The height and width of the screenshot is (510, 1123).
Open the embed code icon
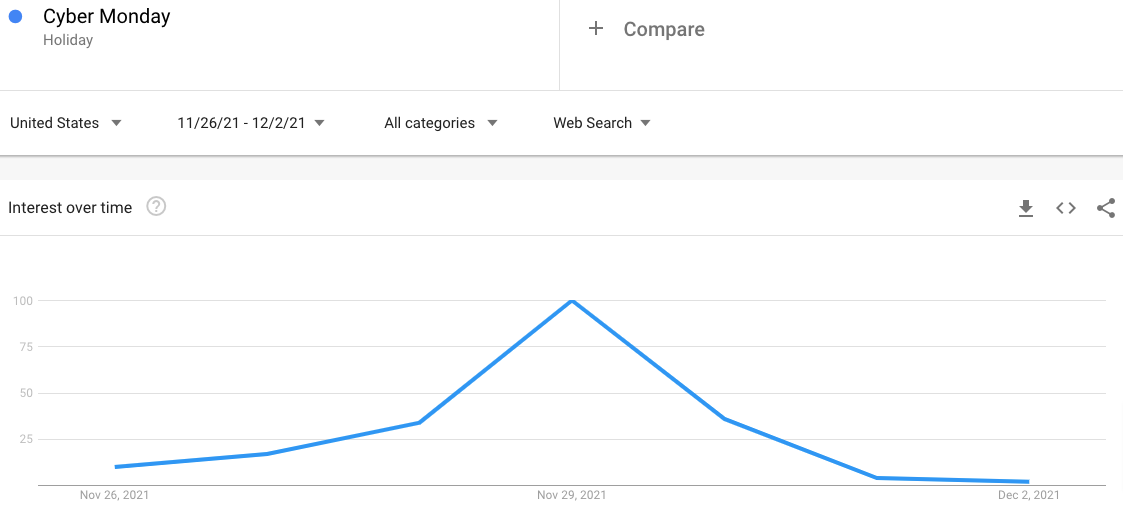(1066, 208)
